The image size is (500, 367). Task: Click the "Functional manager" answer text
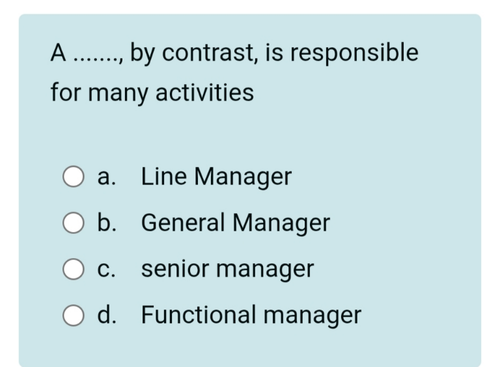[x=251, y=315]
